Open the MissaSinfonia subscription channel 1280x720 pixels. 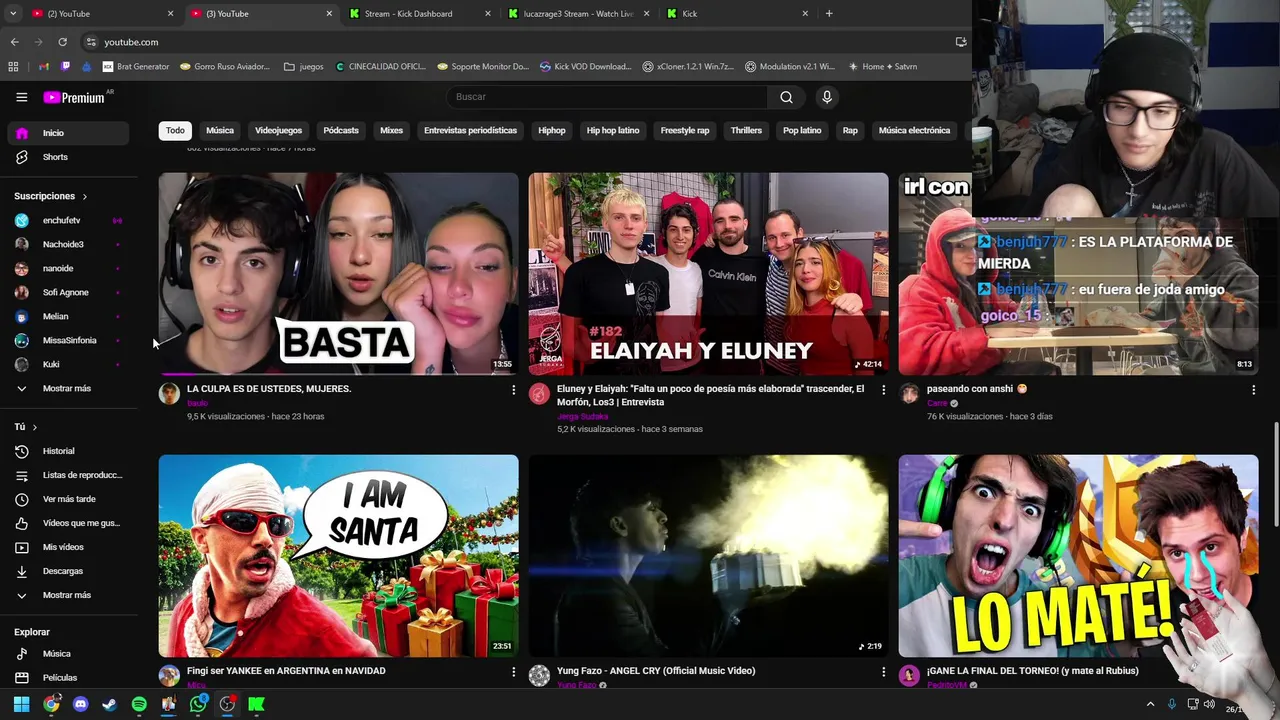(68, 340)
